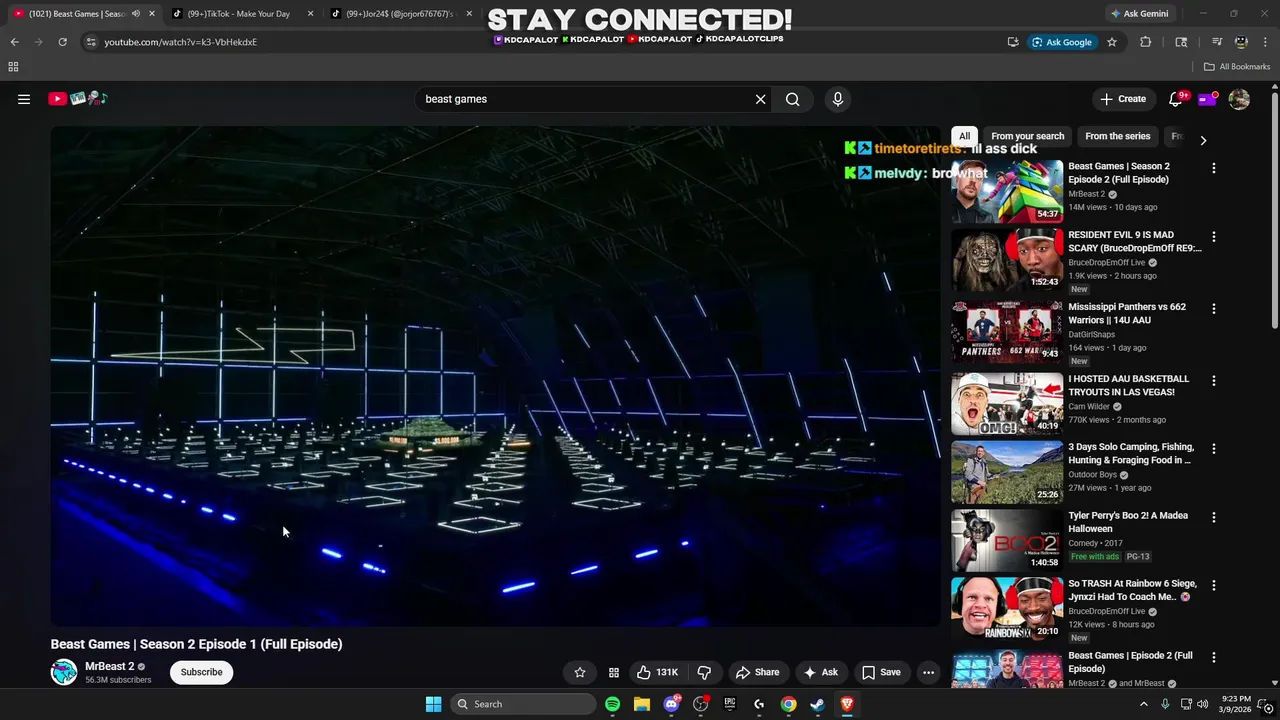Open more actions ellipsis under video
This screenshot has height=720, width=1280.
(x=928, y=672)
